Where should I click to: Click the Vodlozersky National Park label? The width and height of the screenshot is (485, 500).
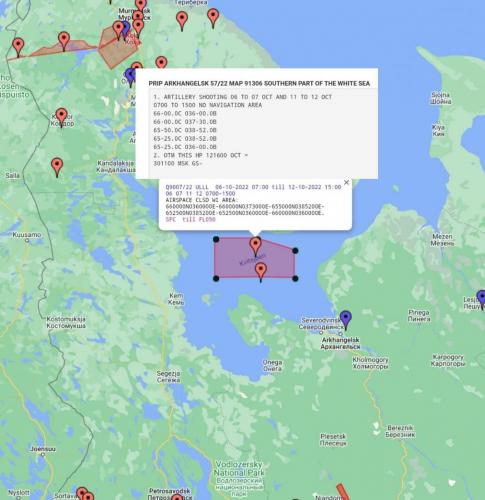click(x=239, y=468)
